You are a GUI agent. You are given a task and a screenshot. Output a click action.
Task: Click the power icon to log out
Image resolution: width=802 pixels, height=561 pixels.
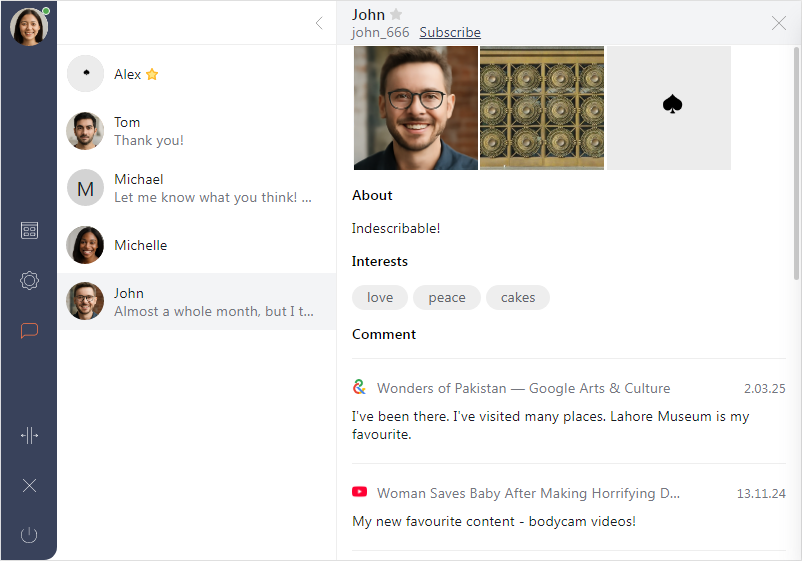(x=29, y=535)
